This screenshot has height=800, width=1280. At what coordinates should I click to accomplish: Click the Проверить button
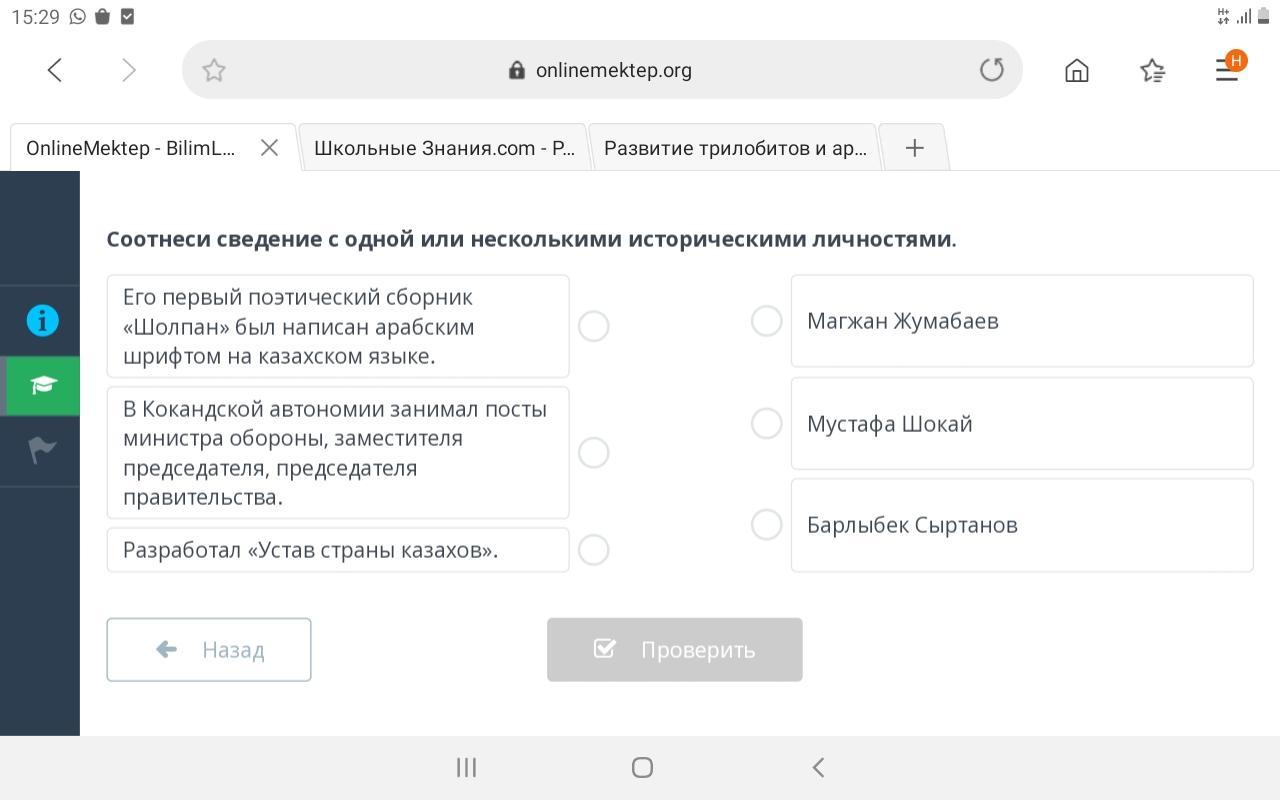pos(674,650)
